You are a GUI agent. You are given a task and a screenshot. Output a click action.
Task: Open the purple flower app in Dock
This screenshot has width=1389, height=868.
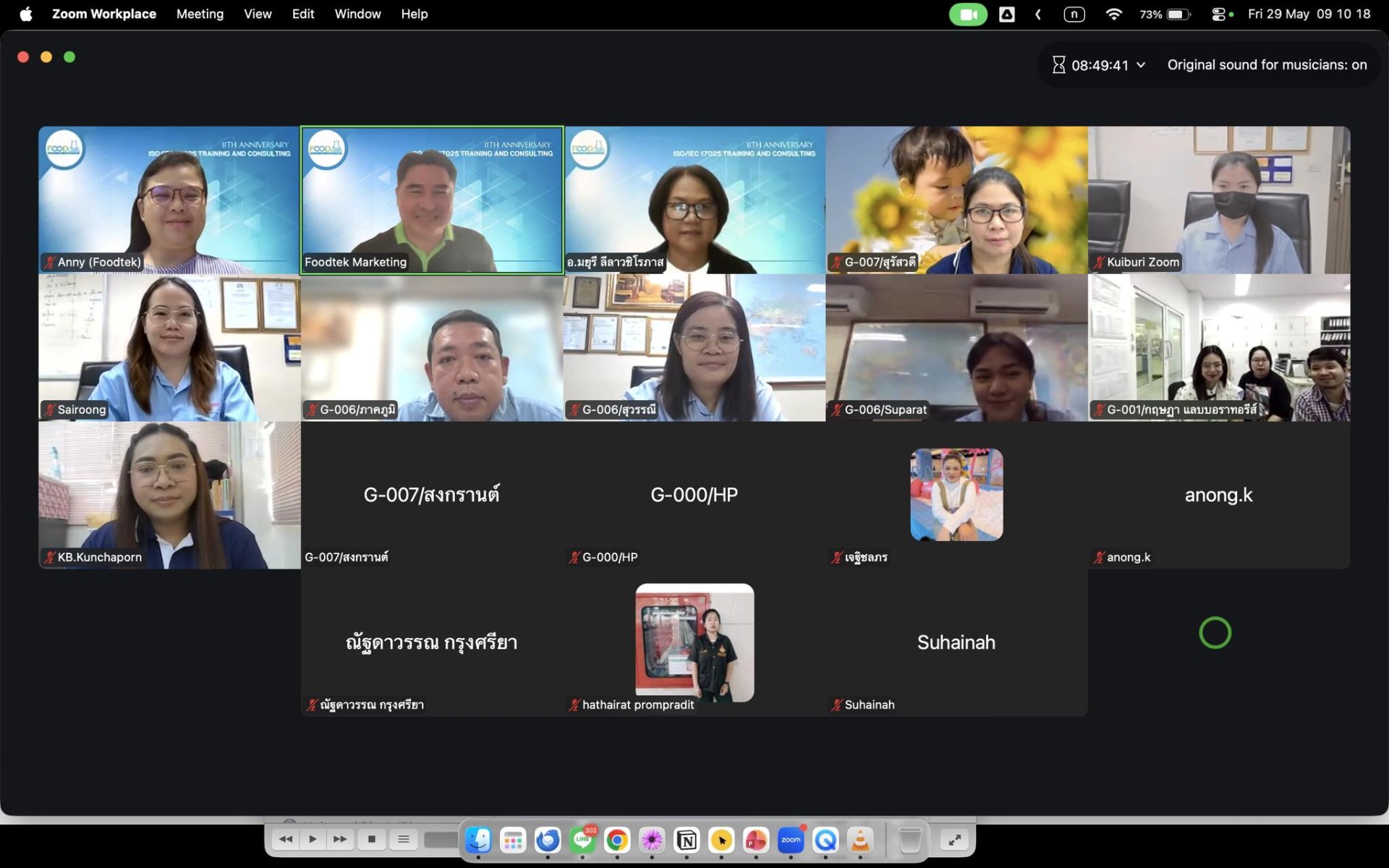[652, 840]
